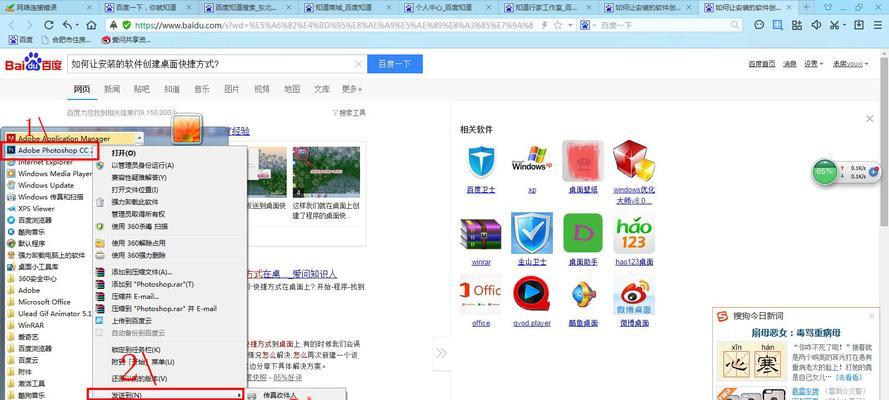Click the 爱问共享资 bookmark
The height and width of the screenshot is (400, 889).
pos(126,40)
